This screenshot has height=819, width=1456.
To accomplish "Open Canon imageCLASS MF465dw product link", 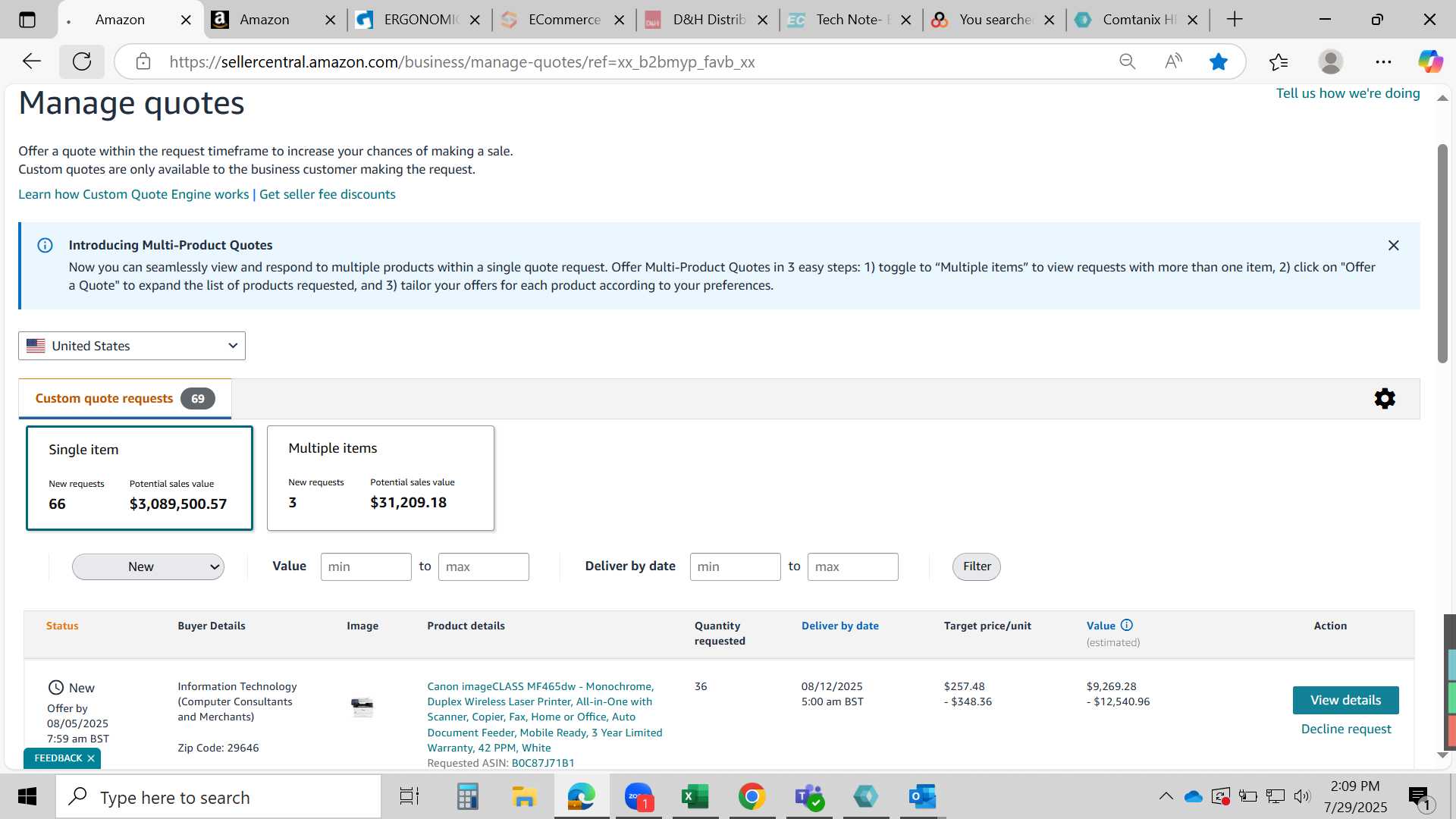I will tap(544, 717).
